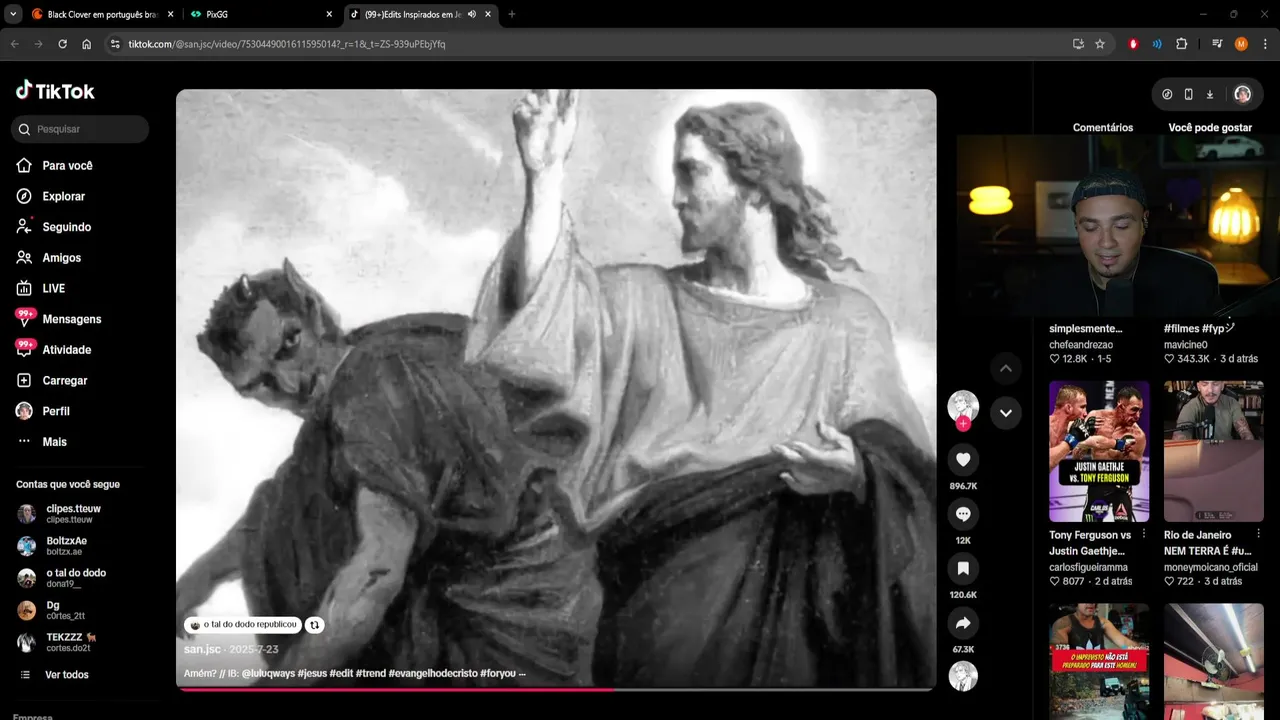
Task: Open the LIVE section
Action: coord(41,289)
